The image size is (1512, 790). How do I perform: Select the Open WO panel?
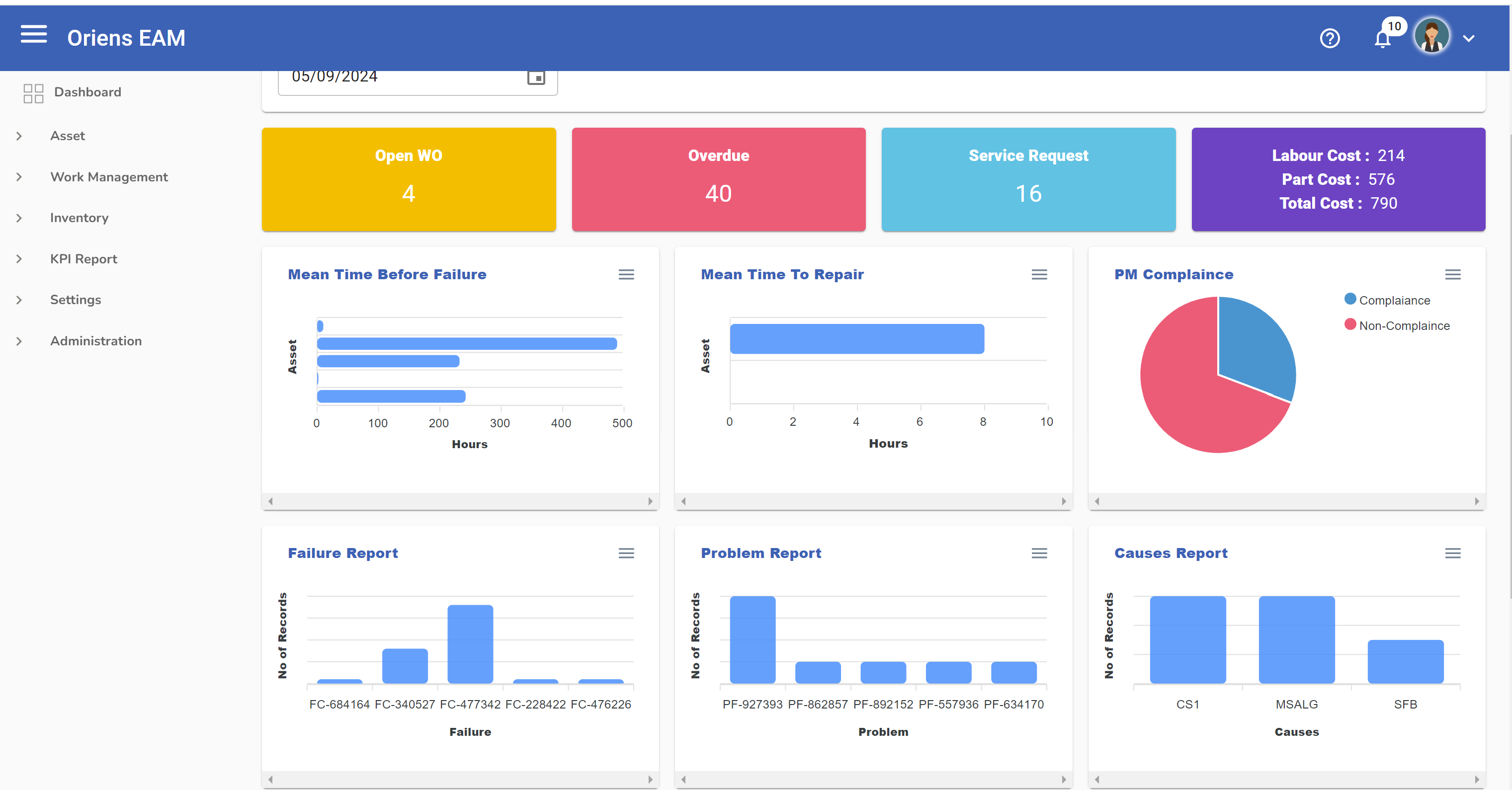(409, 178)
